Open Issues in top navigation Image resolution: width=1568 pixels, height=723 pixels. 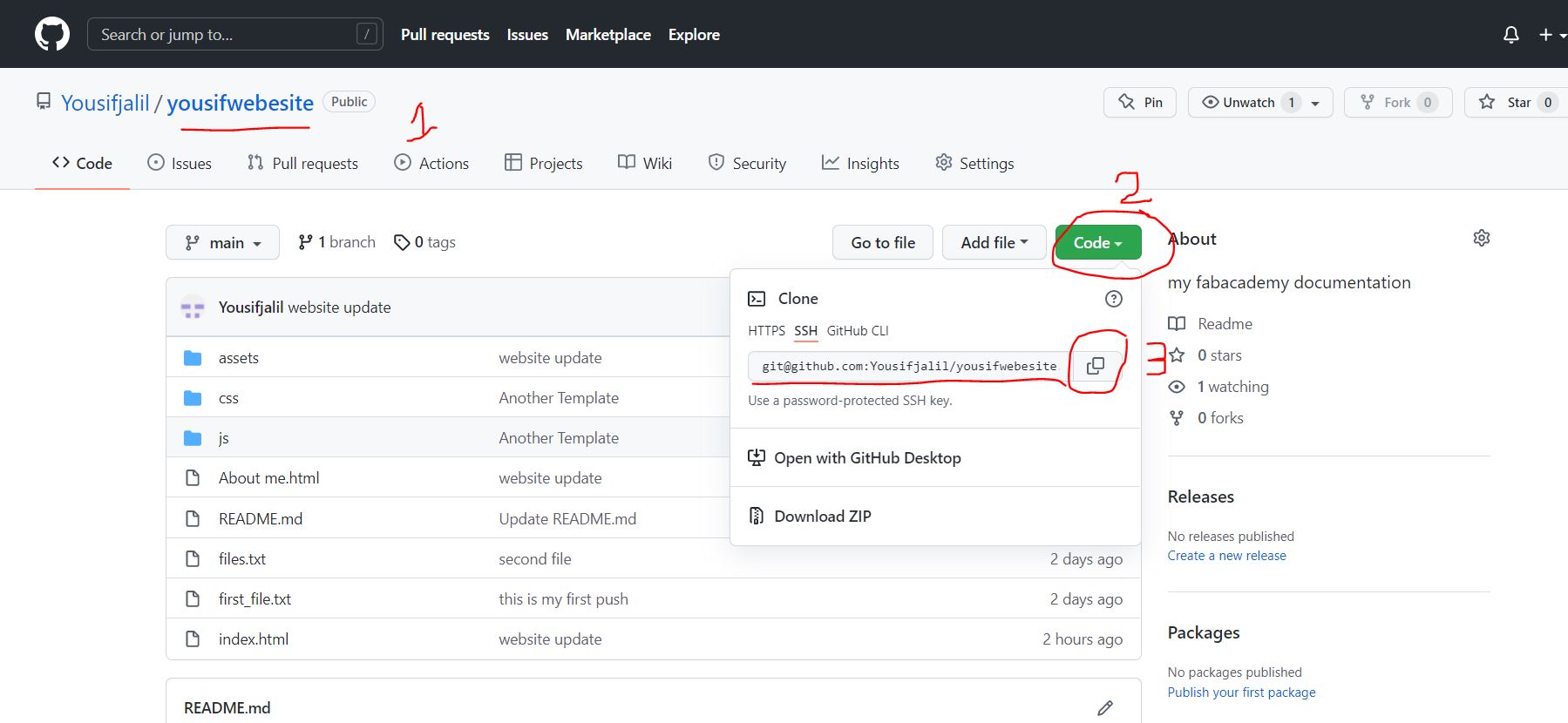tap(527, 35)
